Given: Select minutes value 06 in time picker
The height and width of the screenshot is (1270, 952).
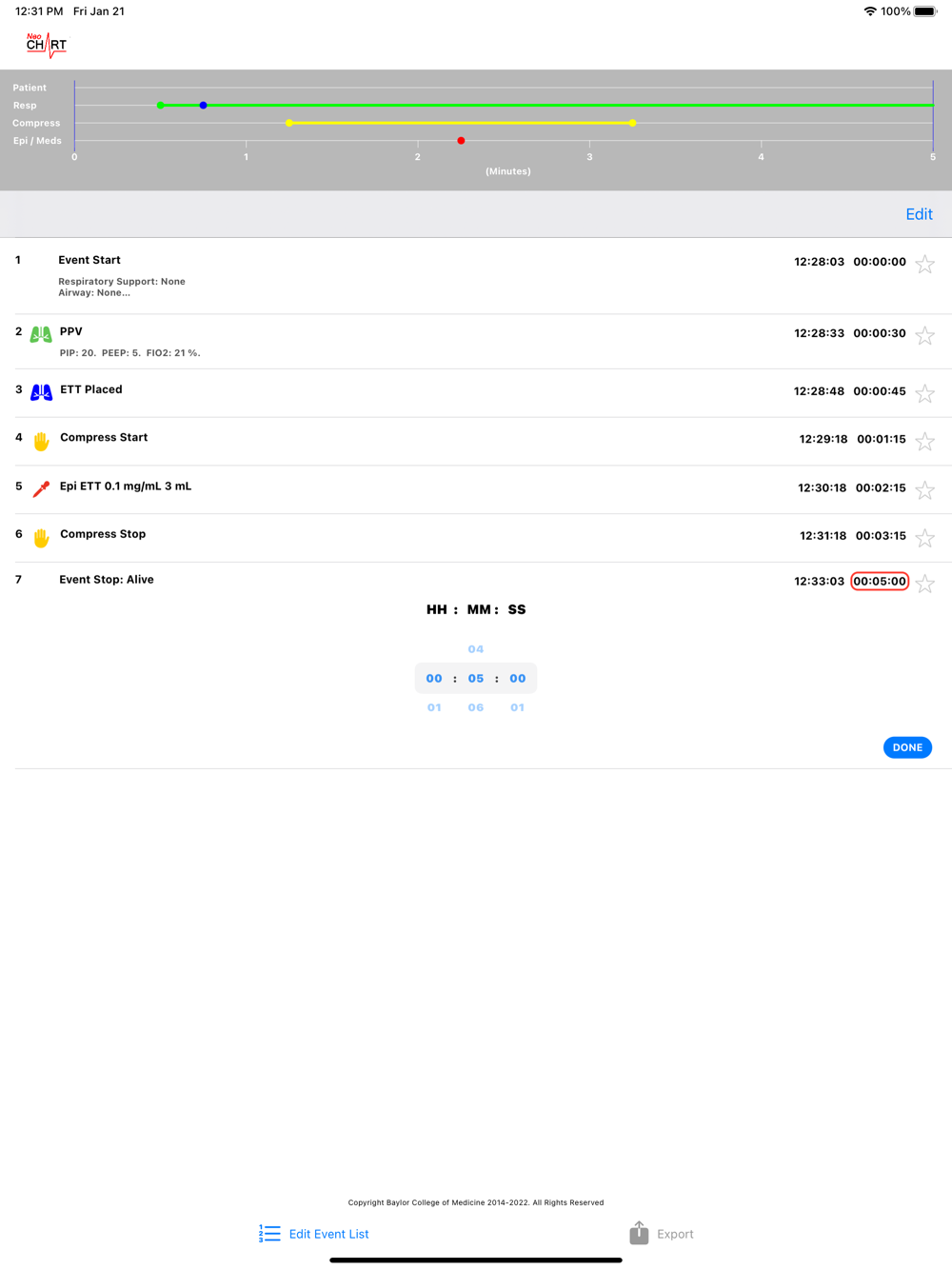Looking at the screenshot, I should (476, 707).
